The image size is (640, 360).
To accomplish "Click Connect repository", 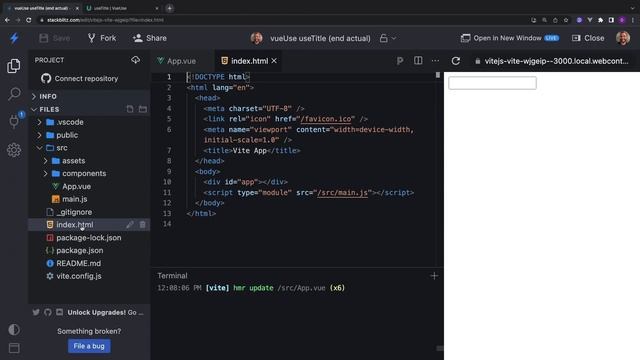I will click(80, 78).
